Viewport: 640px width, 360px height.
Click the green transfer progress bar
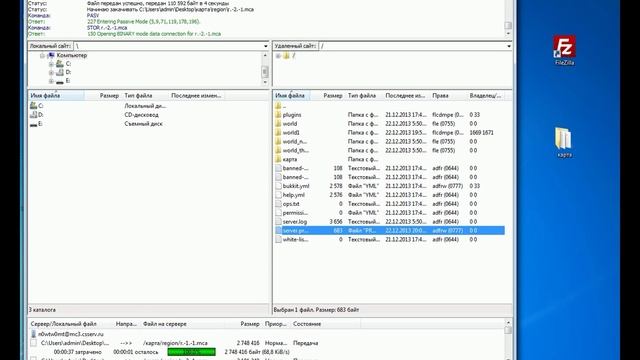pos(191,352)
